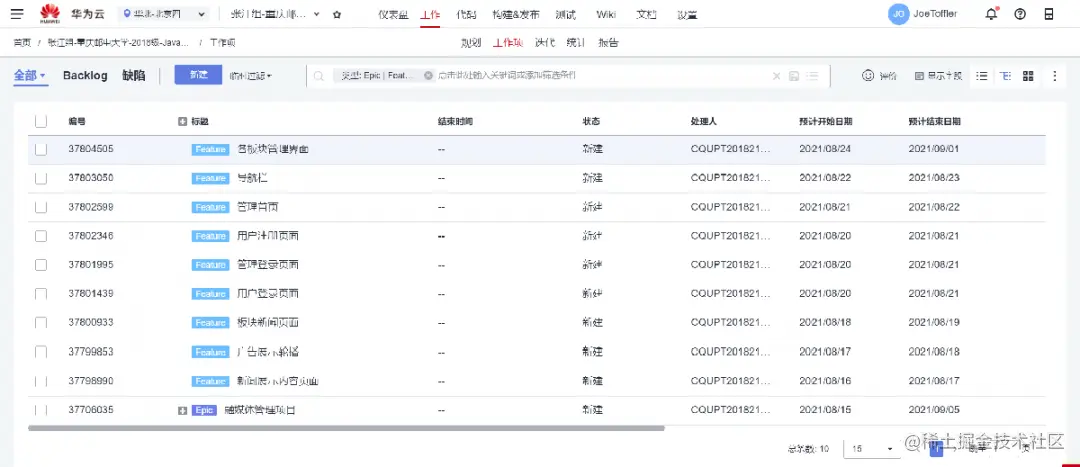This screenshot has width=1080, height=467.
Task: Open the 统计 sub-tab
Action: [x=576, y=43]
